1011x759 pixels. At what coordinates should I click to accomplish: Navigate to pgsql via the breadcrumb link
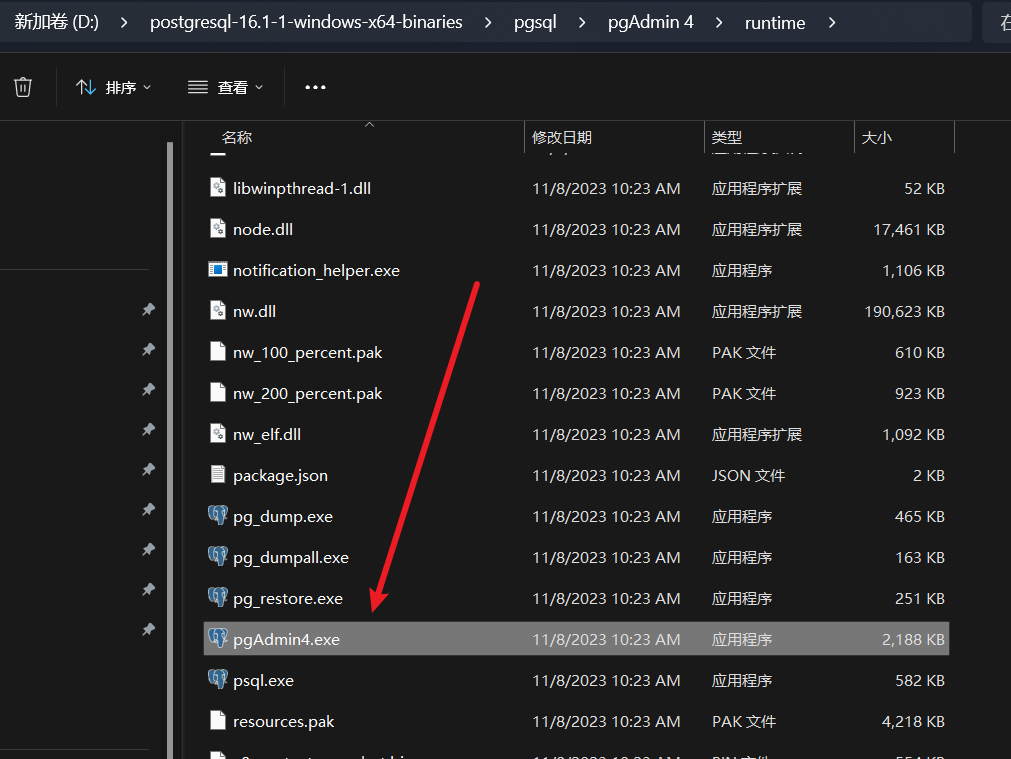(535, 20)
